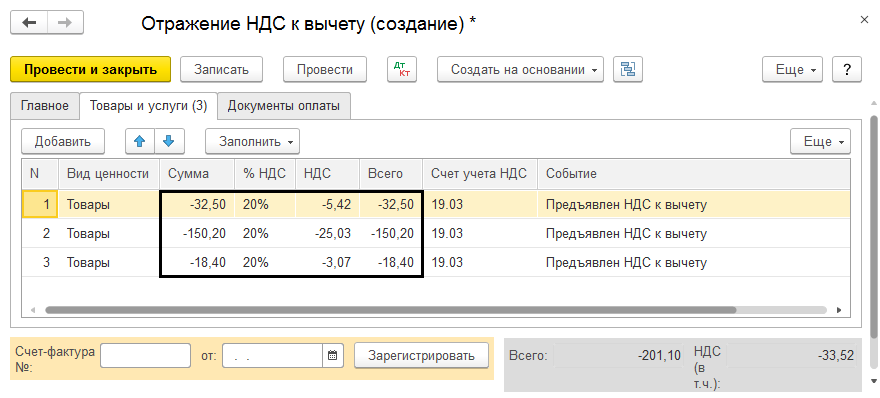
Task: Click Провести и закрыть button
Action: 90,70
